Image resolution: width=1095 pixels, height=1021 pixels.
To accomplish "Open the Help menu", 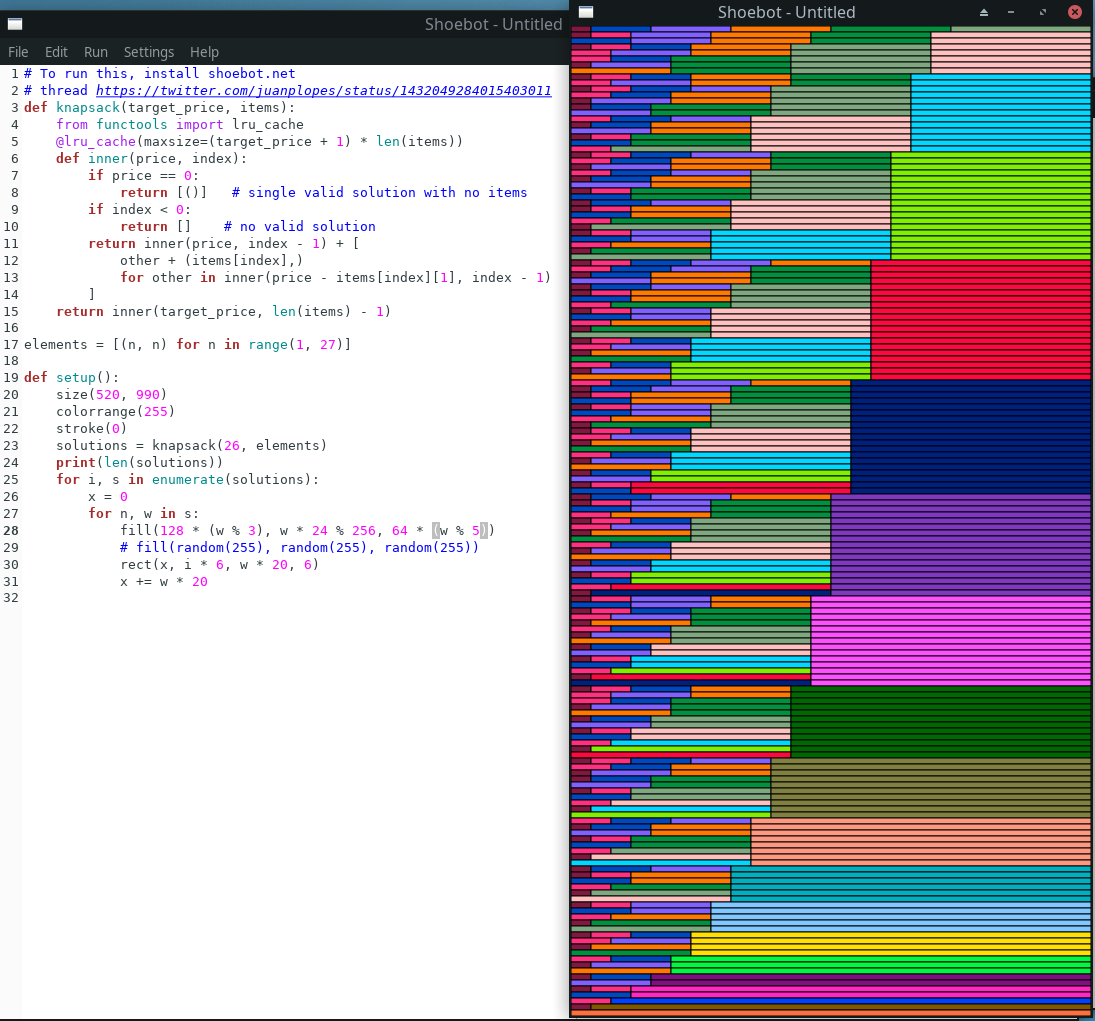I will 204,52.
